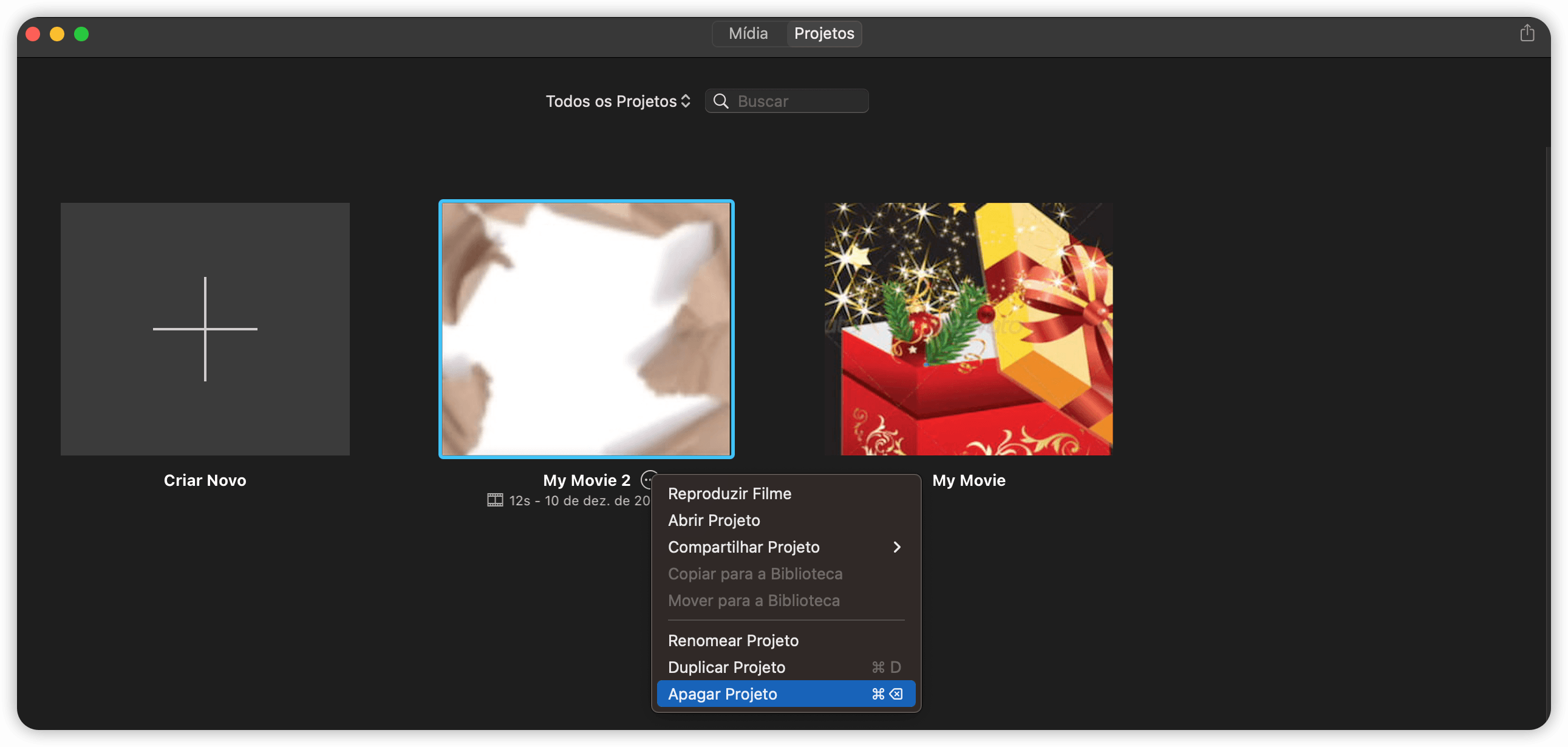Click Apagar Projeto to delete the project
Screen dimensions: 1568x747
point(785,694)
